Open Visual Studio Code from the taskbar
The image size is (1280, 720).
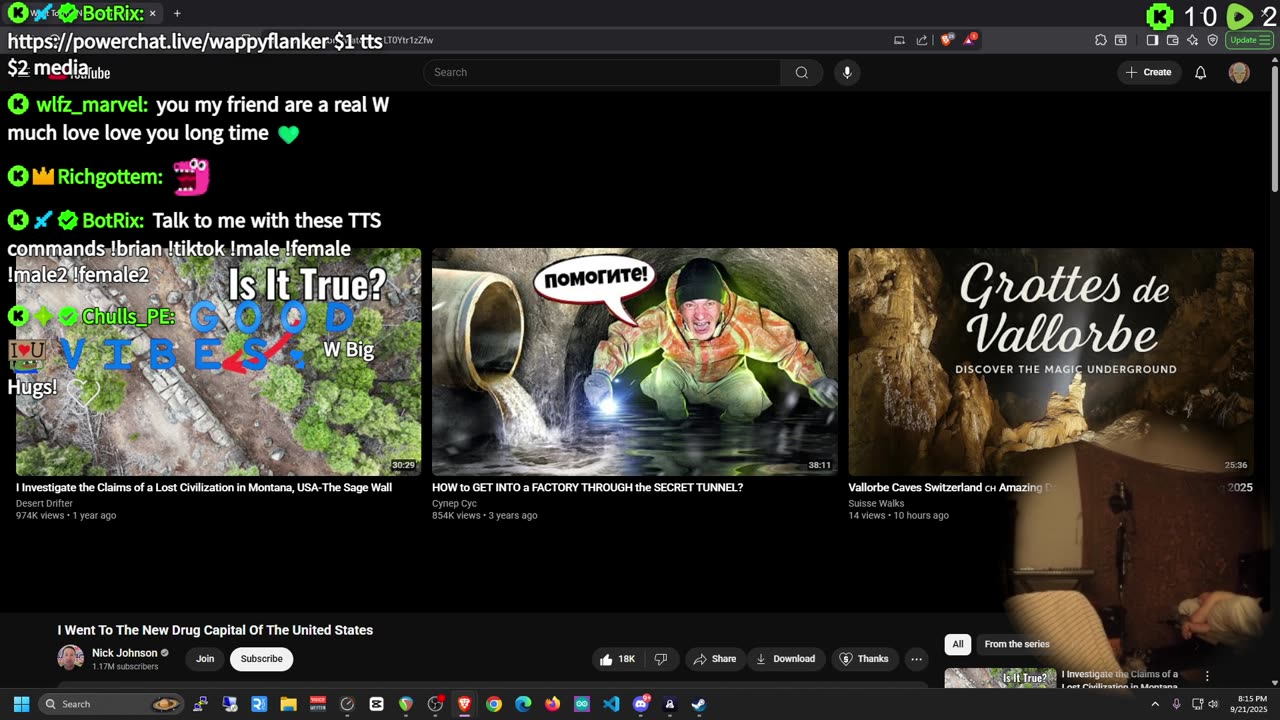pos(611,704)
